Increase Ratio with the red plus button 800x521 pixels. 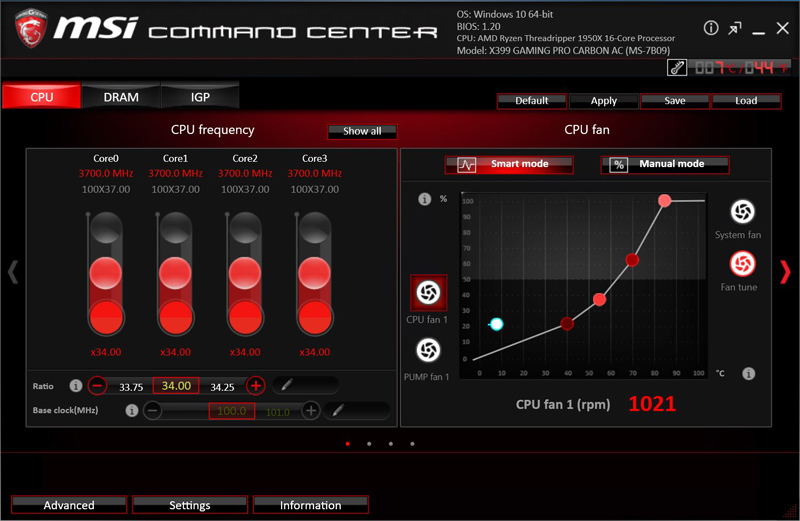(x=256, y=385)
